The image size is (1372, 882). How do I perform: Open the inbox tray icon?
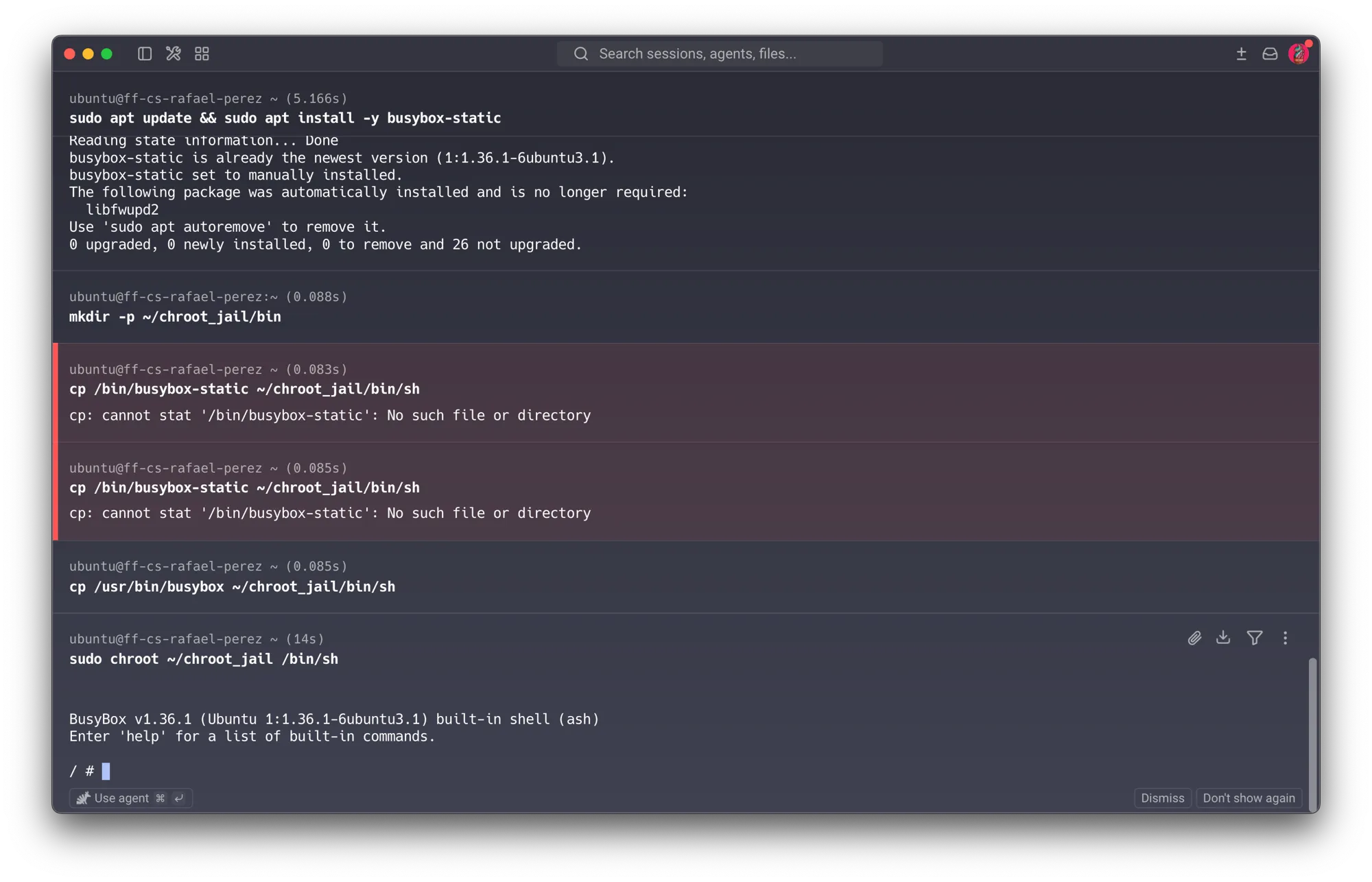click(x=1270, y=53)
